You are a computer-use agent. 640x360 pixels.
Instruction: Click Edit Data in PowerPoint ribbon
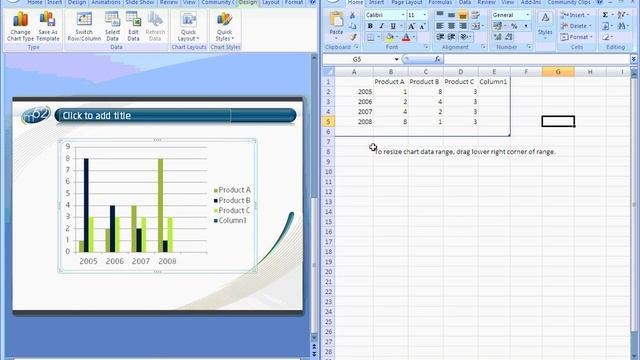(133, 27)
